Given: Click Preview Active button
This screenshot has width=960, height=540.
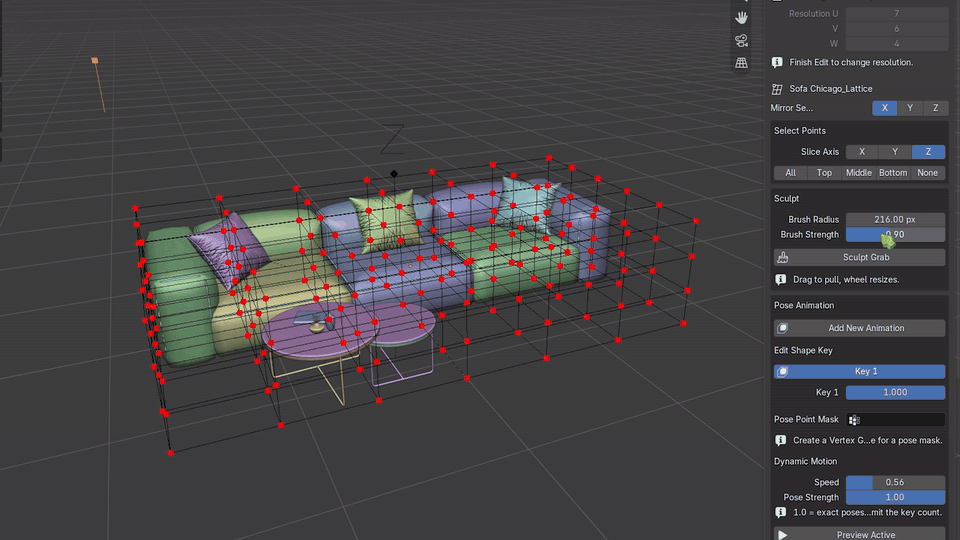Looking at the screenshot, I should click(x=859, y=534).
